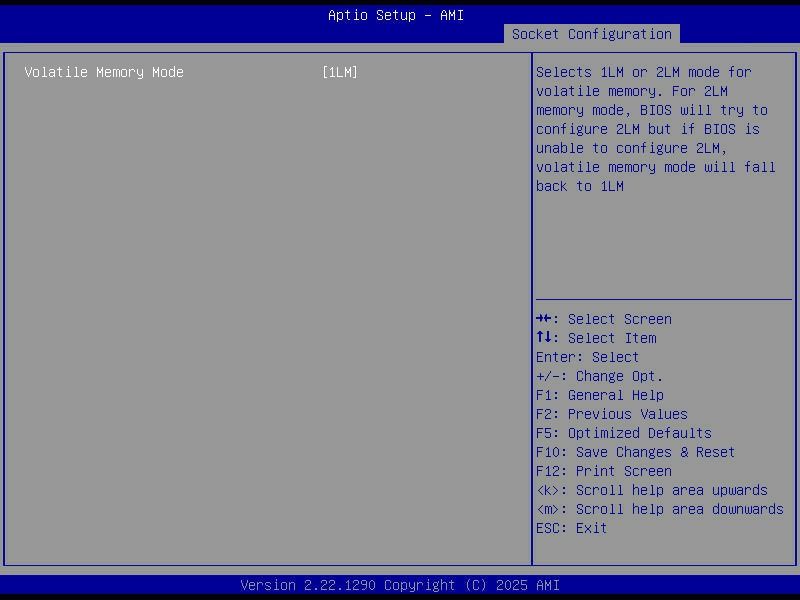Select the Socket Configuration tab

(591, 34)
